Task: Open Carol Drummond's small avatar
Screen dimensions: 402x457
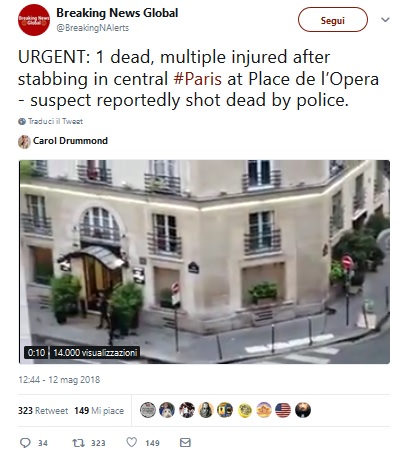Action: (x=24, y=142)
